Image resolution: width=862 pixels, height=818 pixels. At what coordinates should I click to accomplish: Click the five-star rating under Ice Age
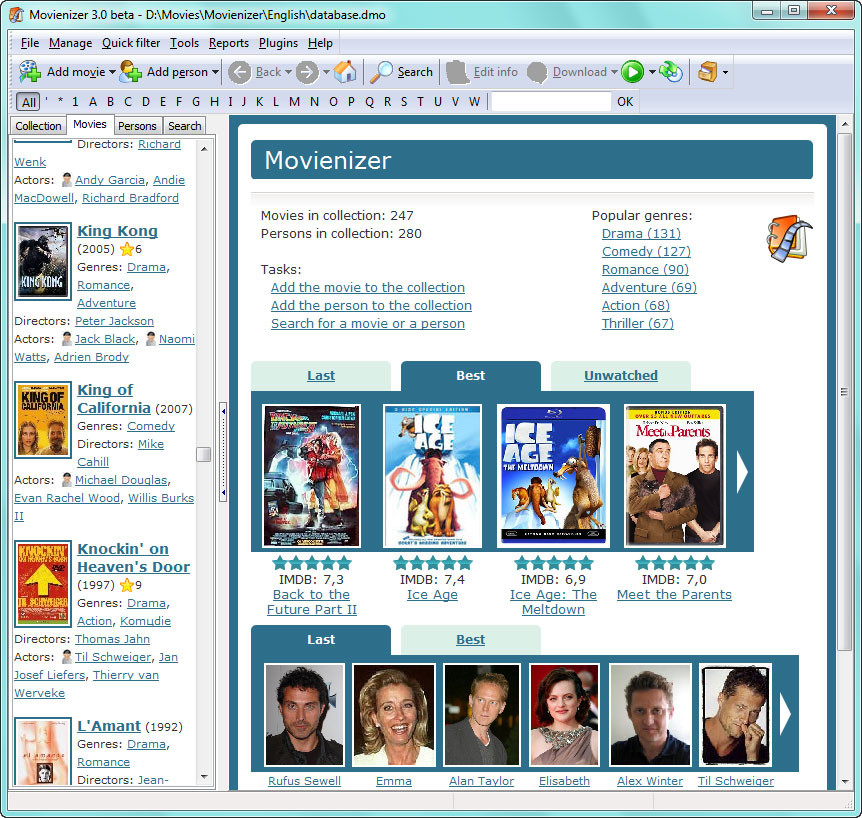tap(433, 563)
